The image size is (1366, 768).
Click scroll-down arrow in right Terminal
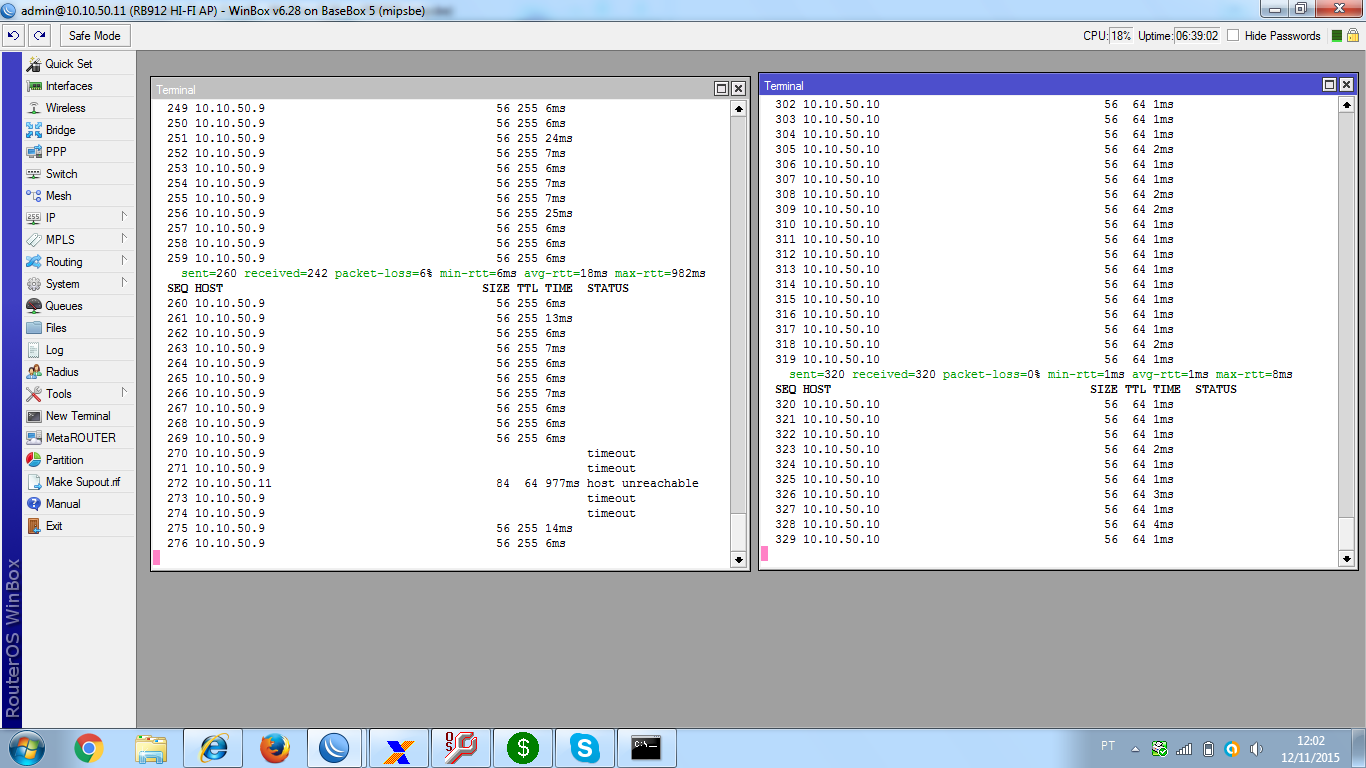pos(1347,558)
